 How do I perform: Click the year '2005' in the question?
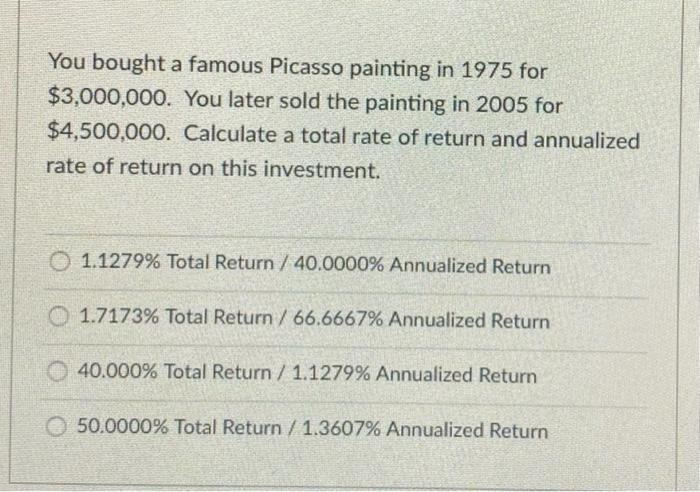[502, 104]
